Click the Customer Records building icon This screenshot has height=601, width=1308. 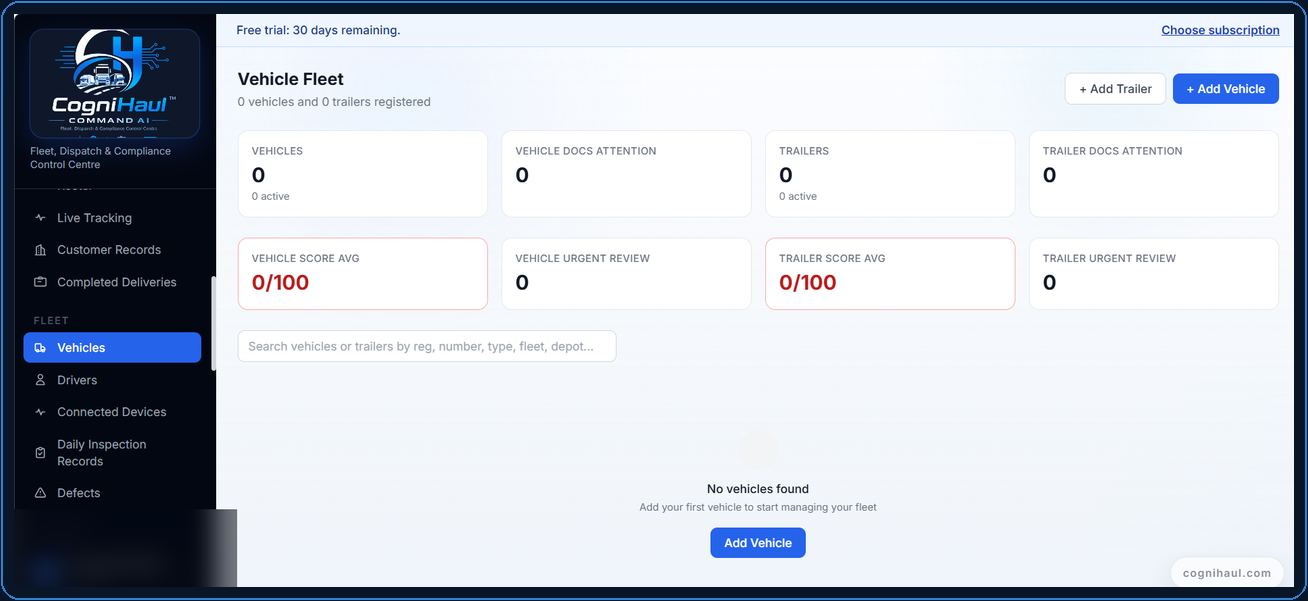click(40, 250)
